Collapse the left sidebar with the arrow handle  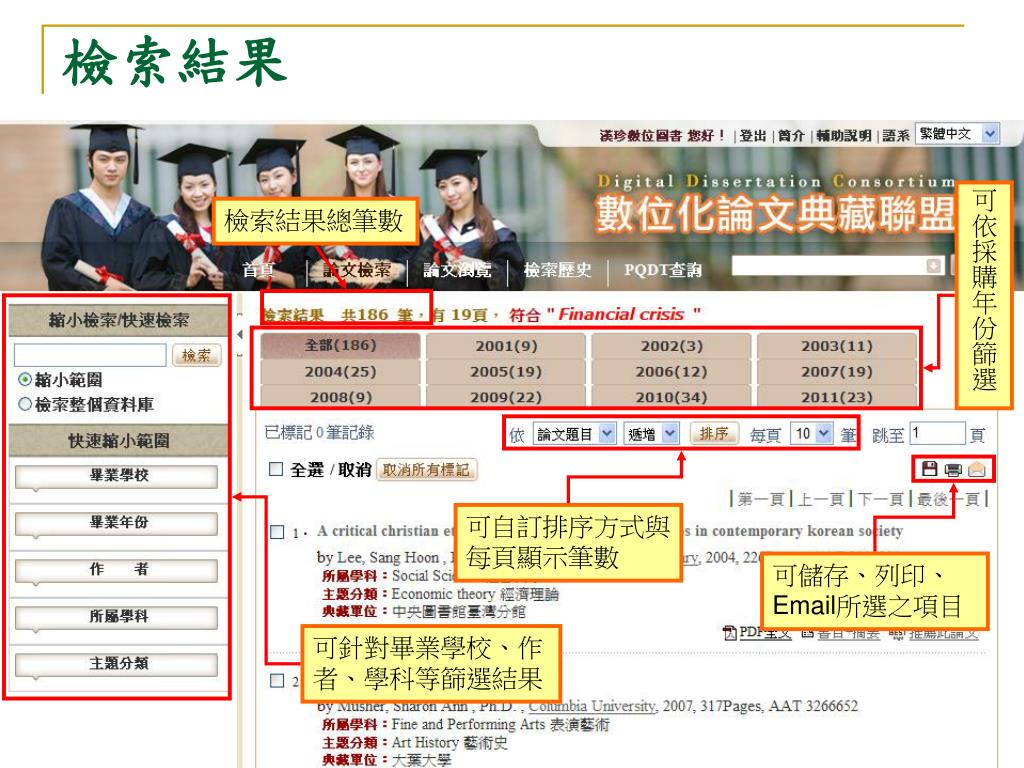click(240, 334)
